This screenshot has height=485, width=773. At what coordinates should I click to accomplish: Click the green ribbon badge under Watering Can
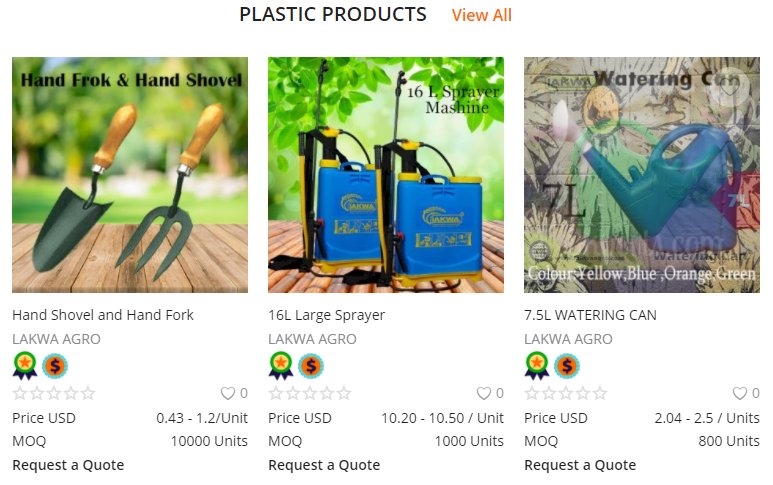coord(537,366)
